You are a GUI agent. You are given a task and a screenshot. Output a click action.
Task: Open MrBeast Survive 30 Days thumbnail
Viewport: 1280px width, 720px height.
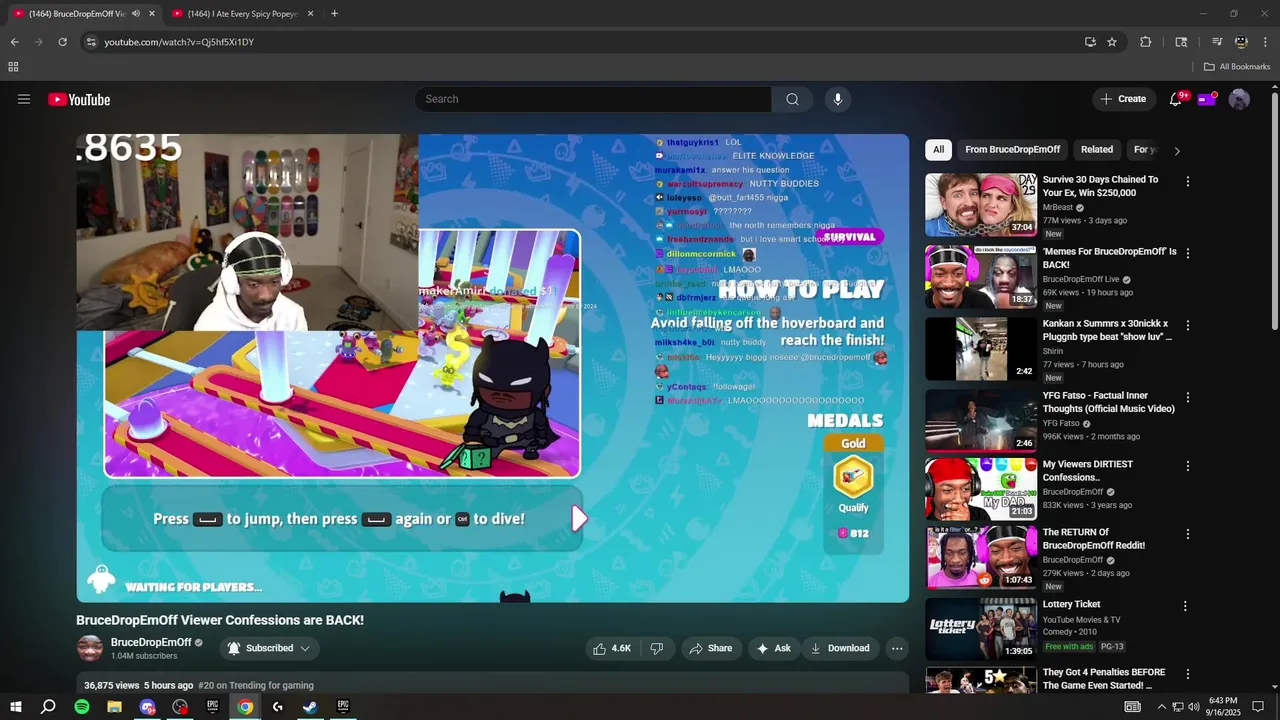pyautogui.click(x=981, y=205)
